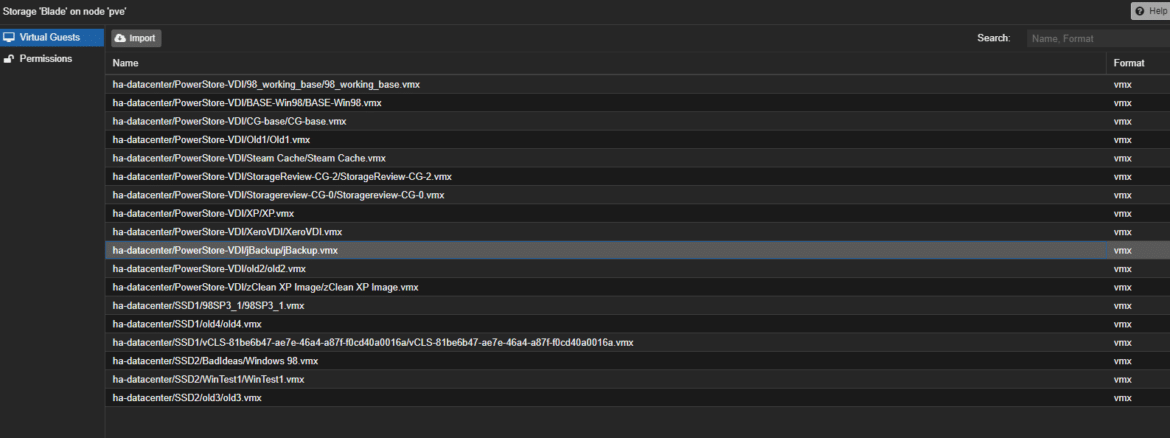Select the Steam Cache.vmx row

638,158
